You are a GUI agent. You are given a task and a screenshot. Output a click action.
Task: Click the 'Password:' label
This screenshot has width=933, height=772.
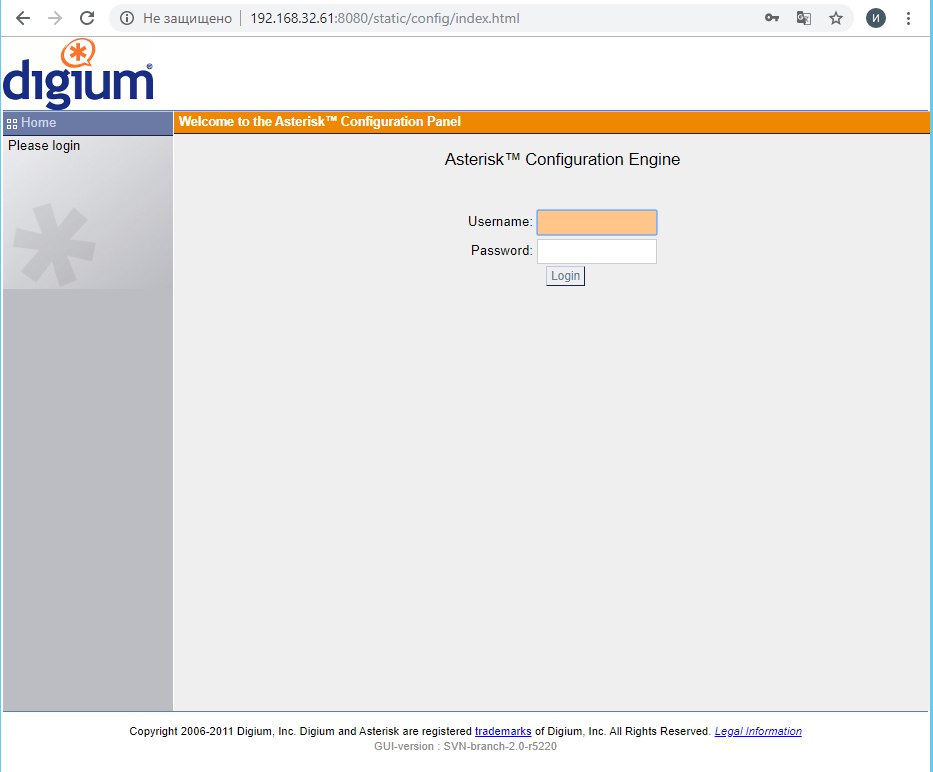(x=502, y=251)
